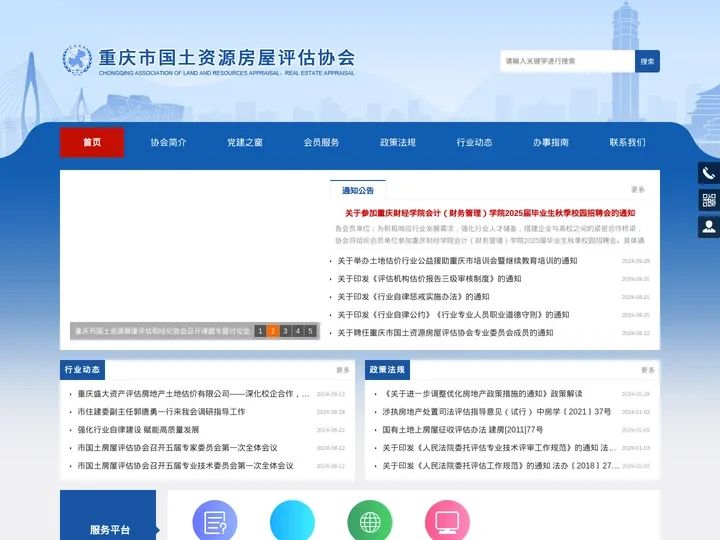
Task: Open 行业自律惩戒实施办法 notice
Action: pyautogui.click(x=413, y=297)
